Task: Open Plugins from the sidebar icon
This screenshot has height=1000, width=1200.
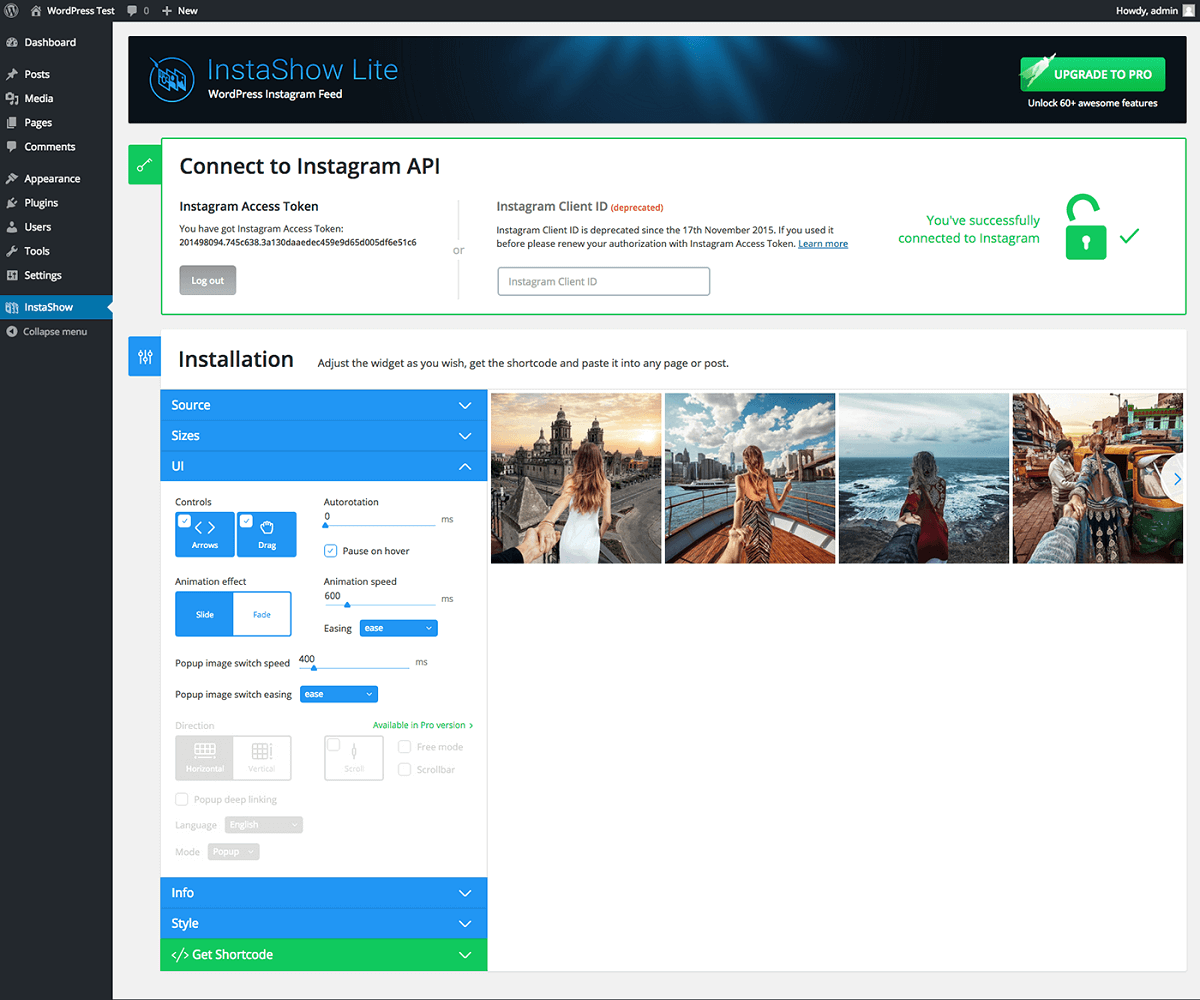Action: pyautogui.click(x=12, y=203)
